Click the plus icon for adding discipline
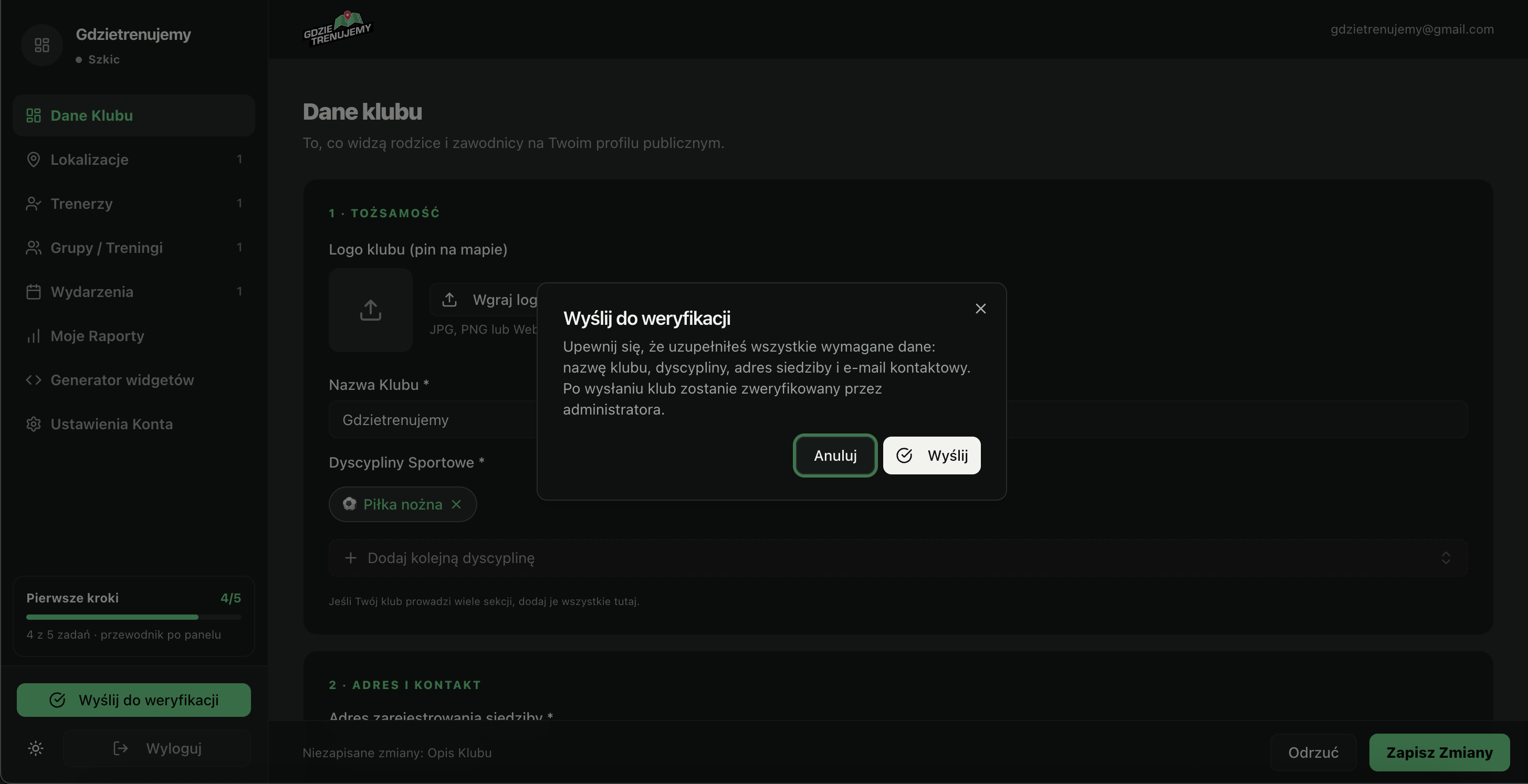The height and width of the screenshot is (784, 1528). (x=351, y=558)
